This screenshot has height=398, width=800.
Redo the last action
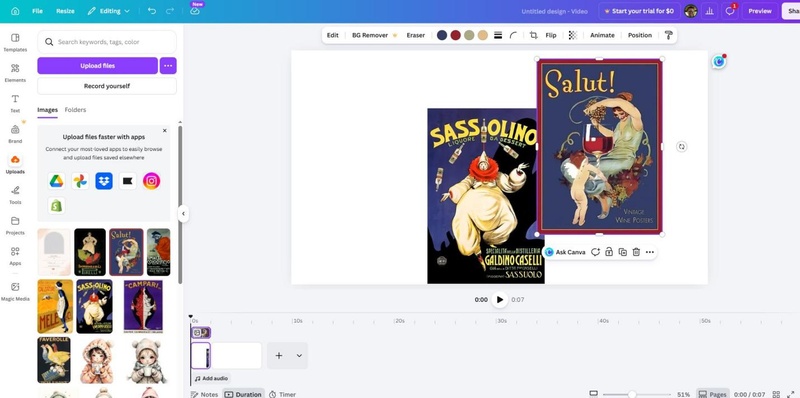coord(171,11)
